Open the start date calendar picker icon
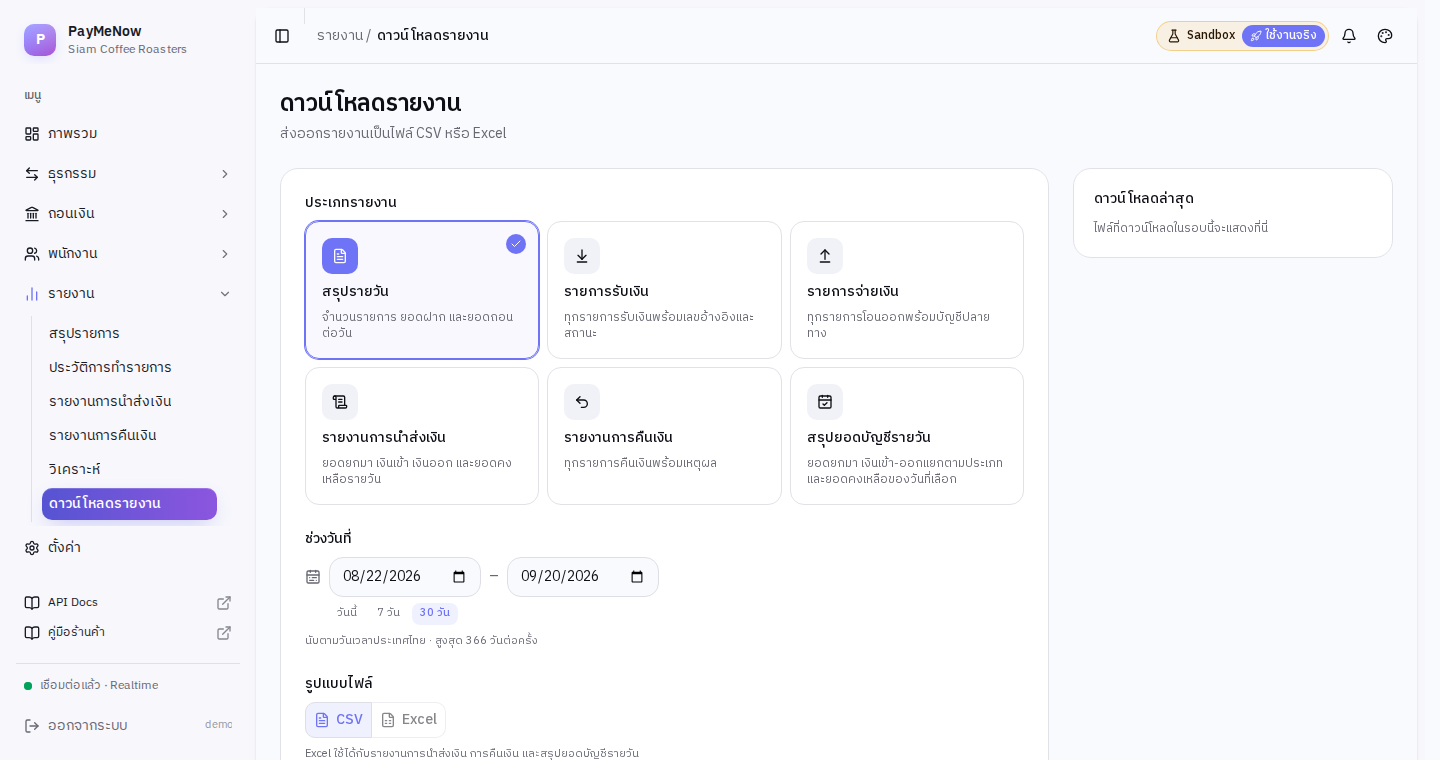The height and width of the screenshot is (760, 1440). pyautogui.click(x=459, y=577)
